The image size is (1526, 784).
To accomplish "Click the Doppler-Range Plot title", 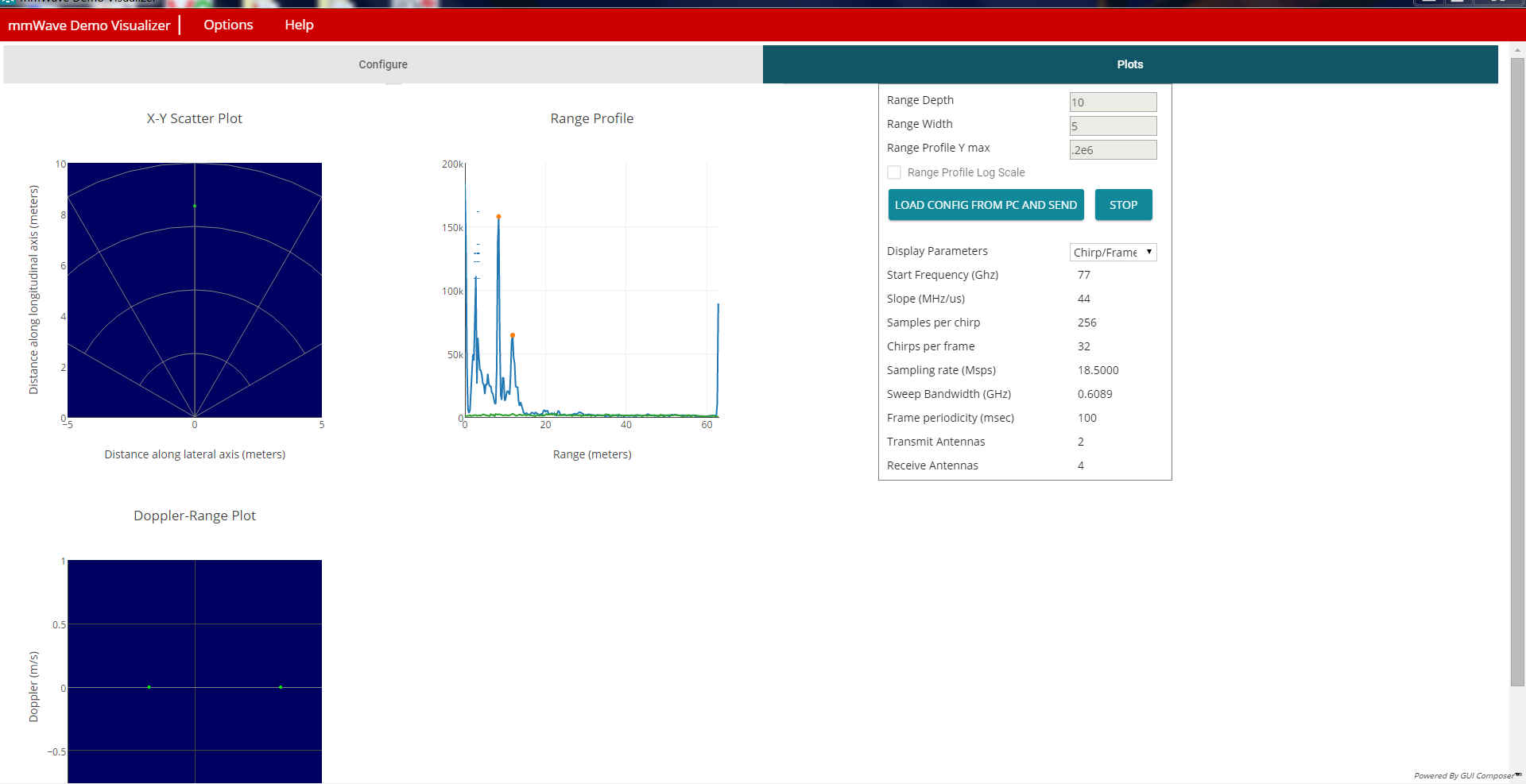I will coord(195,516).
